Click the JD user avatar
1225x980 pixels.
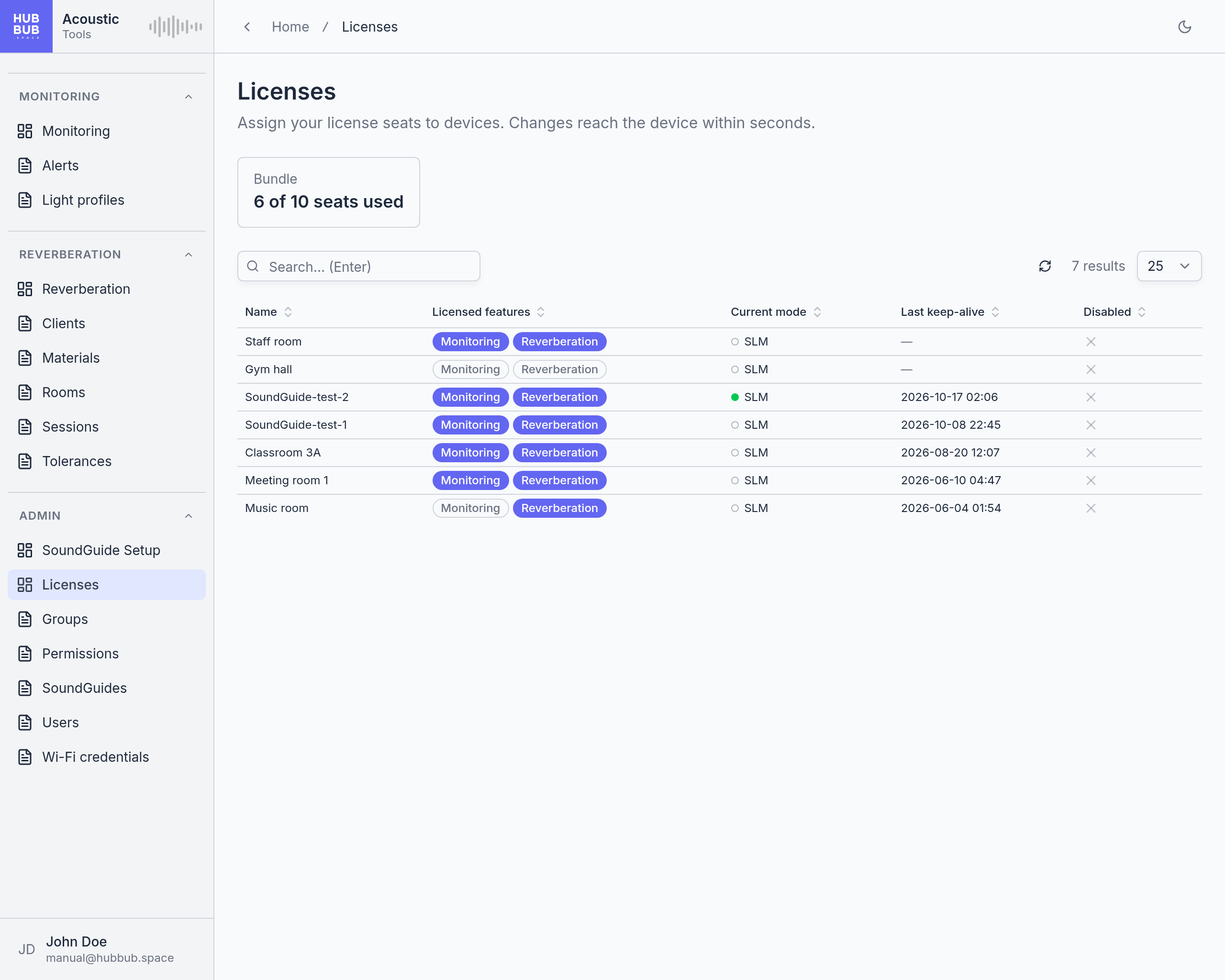(26, 949)
